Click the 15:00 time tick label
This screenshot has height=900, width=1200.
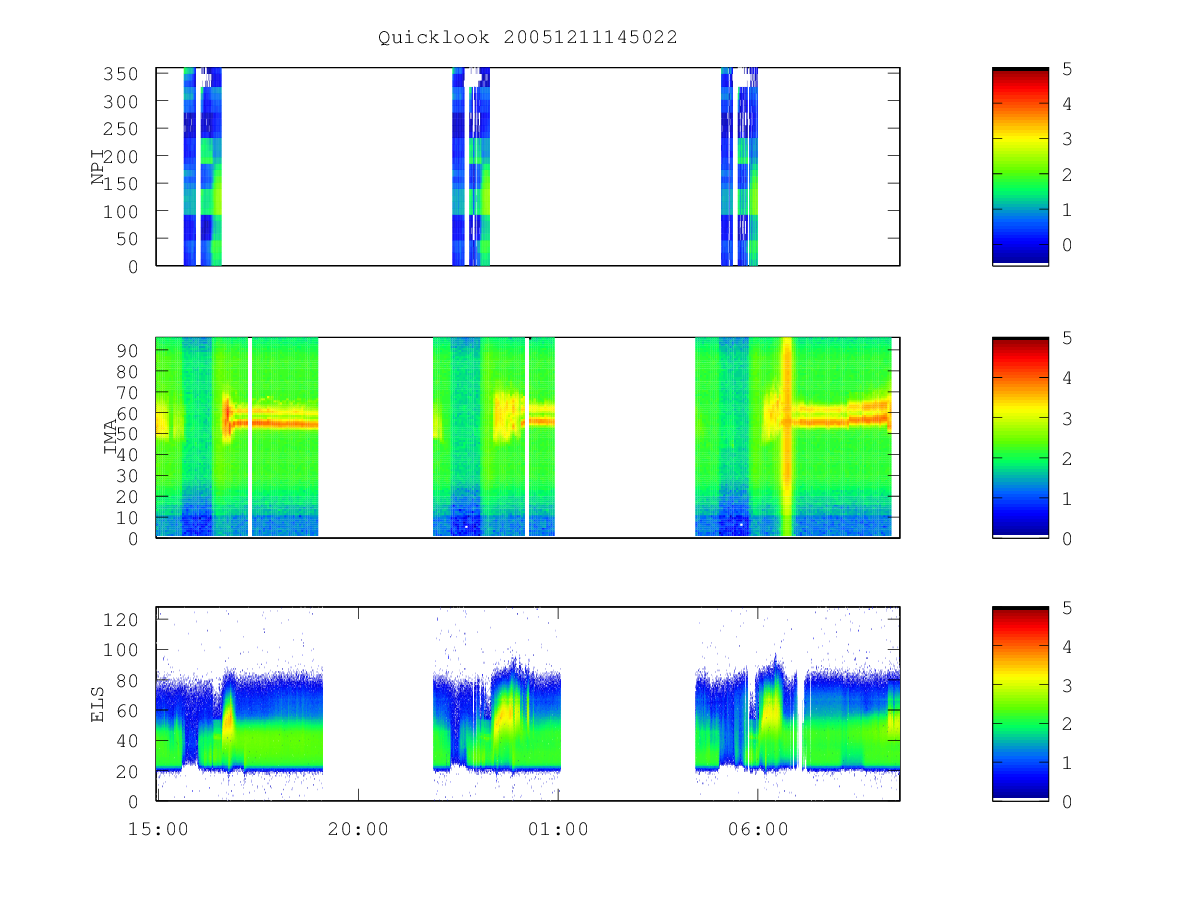(158, 829)
